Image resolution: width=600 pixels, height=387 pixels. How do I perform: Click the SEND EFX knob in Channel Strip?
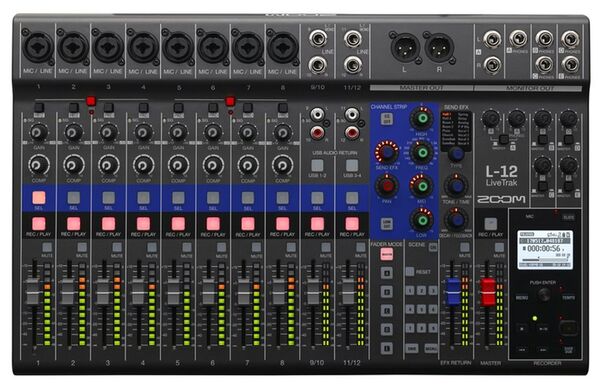[x=387, y=152]
